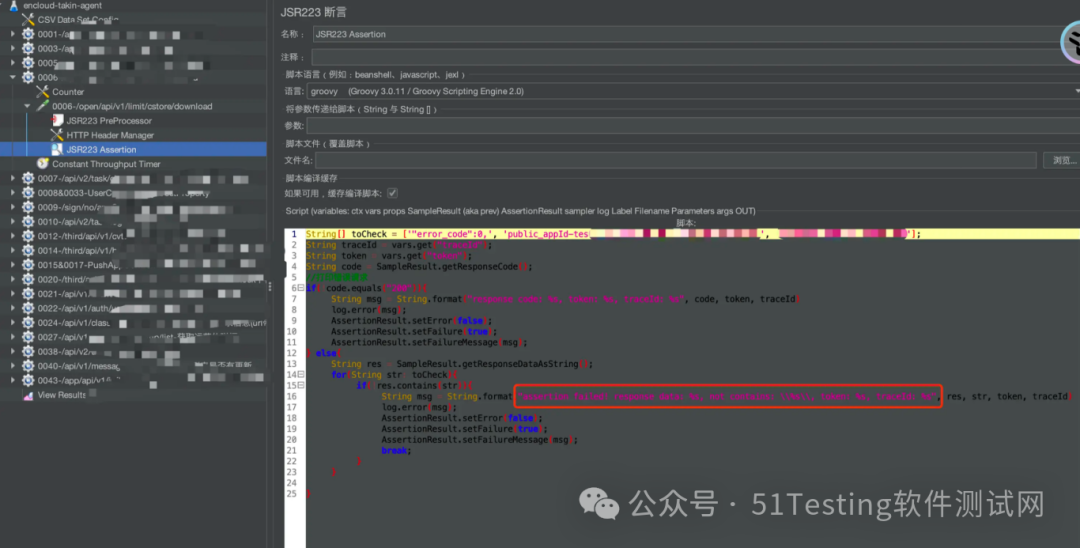
Task: Select the CSV Data Set Config row
Action: tap(77, 19)
